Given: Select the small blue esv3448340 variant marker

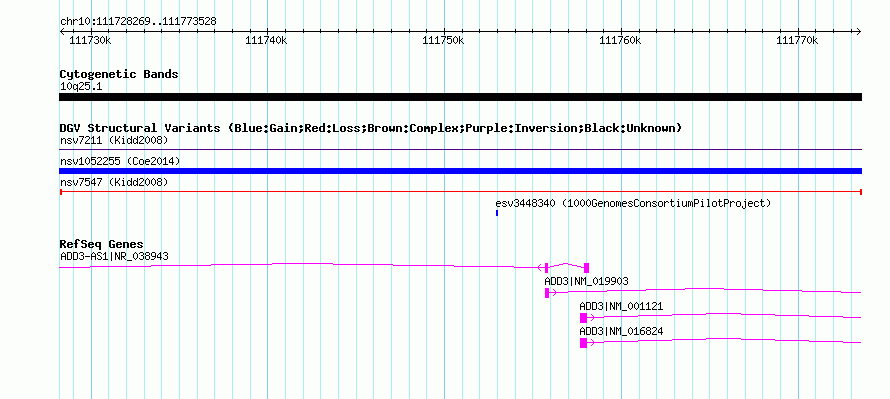Looking at the screenshot, I should click(x=497, y=213).
